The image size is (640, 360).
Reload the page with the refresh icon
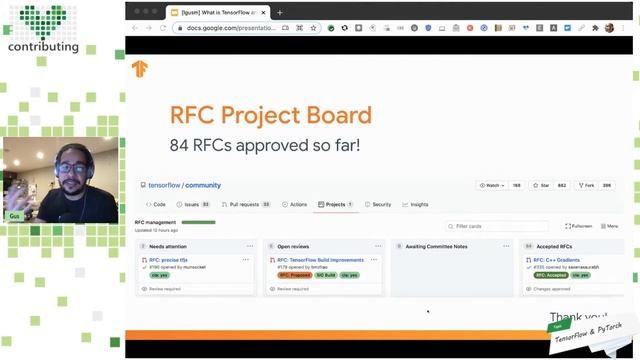[163, 28]
